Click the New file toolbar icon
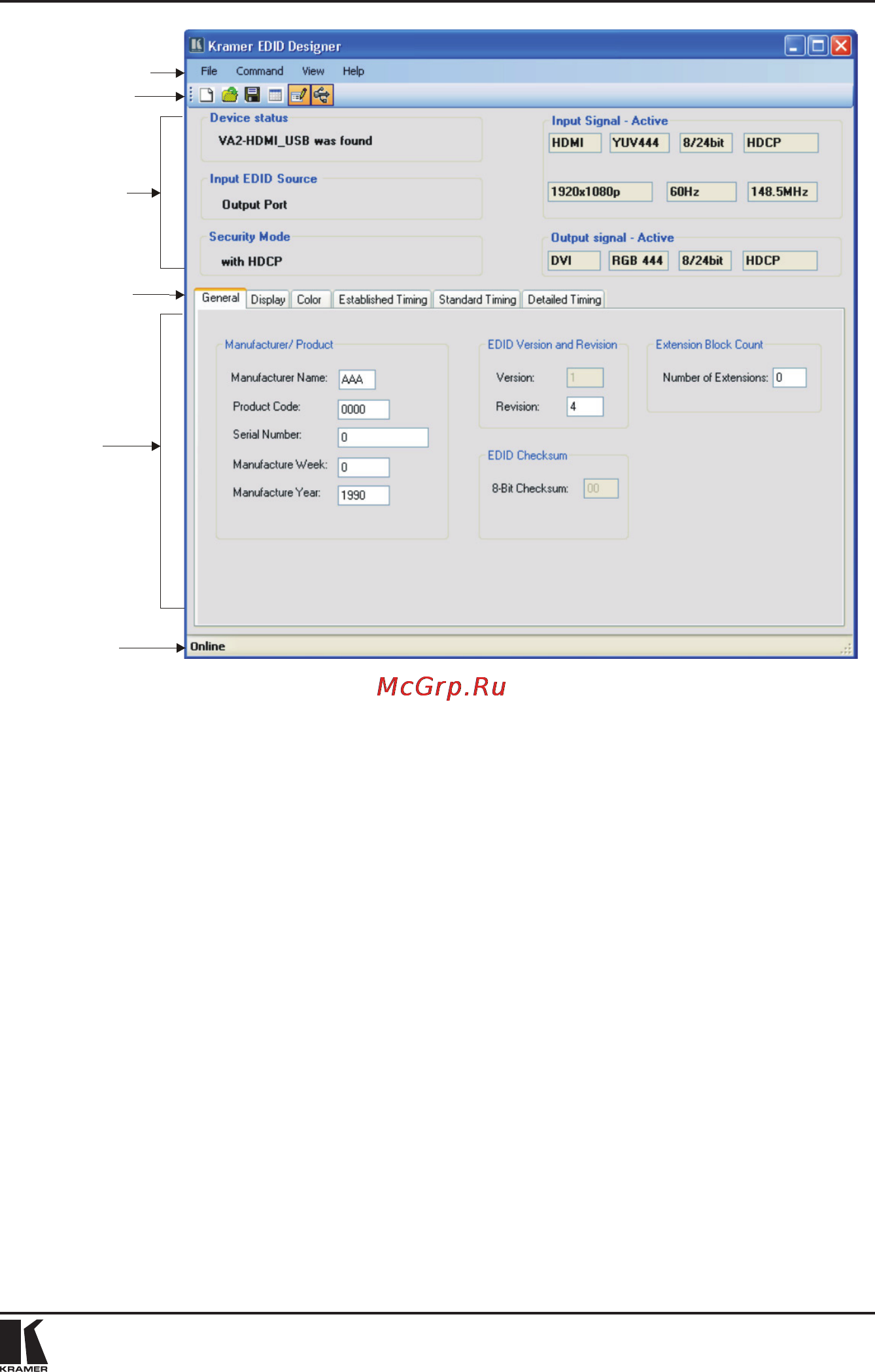Viewport: 875px width, 1372px height. click(x=207, y=95)
